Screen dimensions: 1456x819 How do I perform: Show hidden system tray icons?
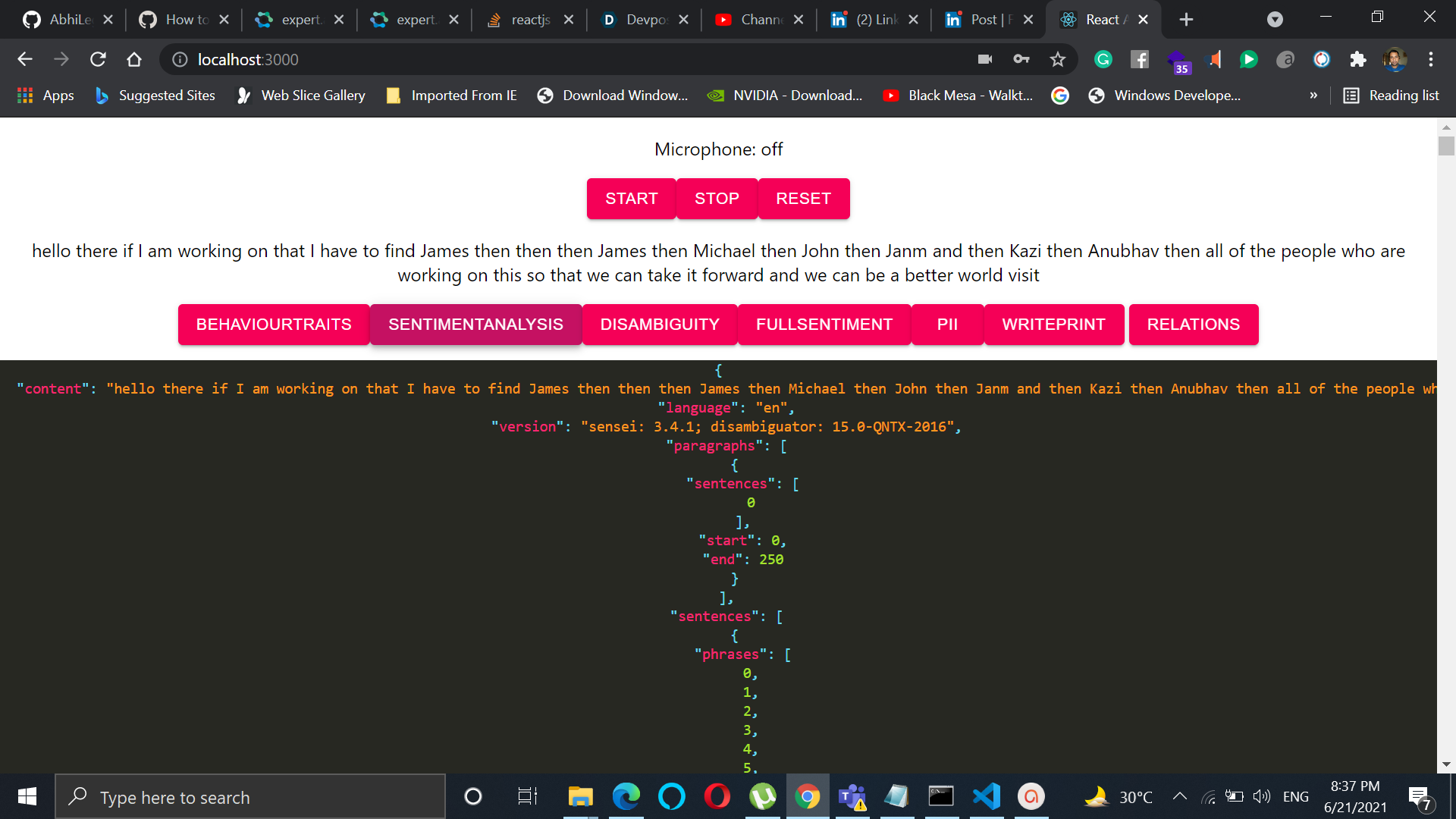pyautogui.click(x=1179, y=796)
